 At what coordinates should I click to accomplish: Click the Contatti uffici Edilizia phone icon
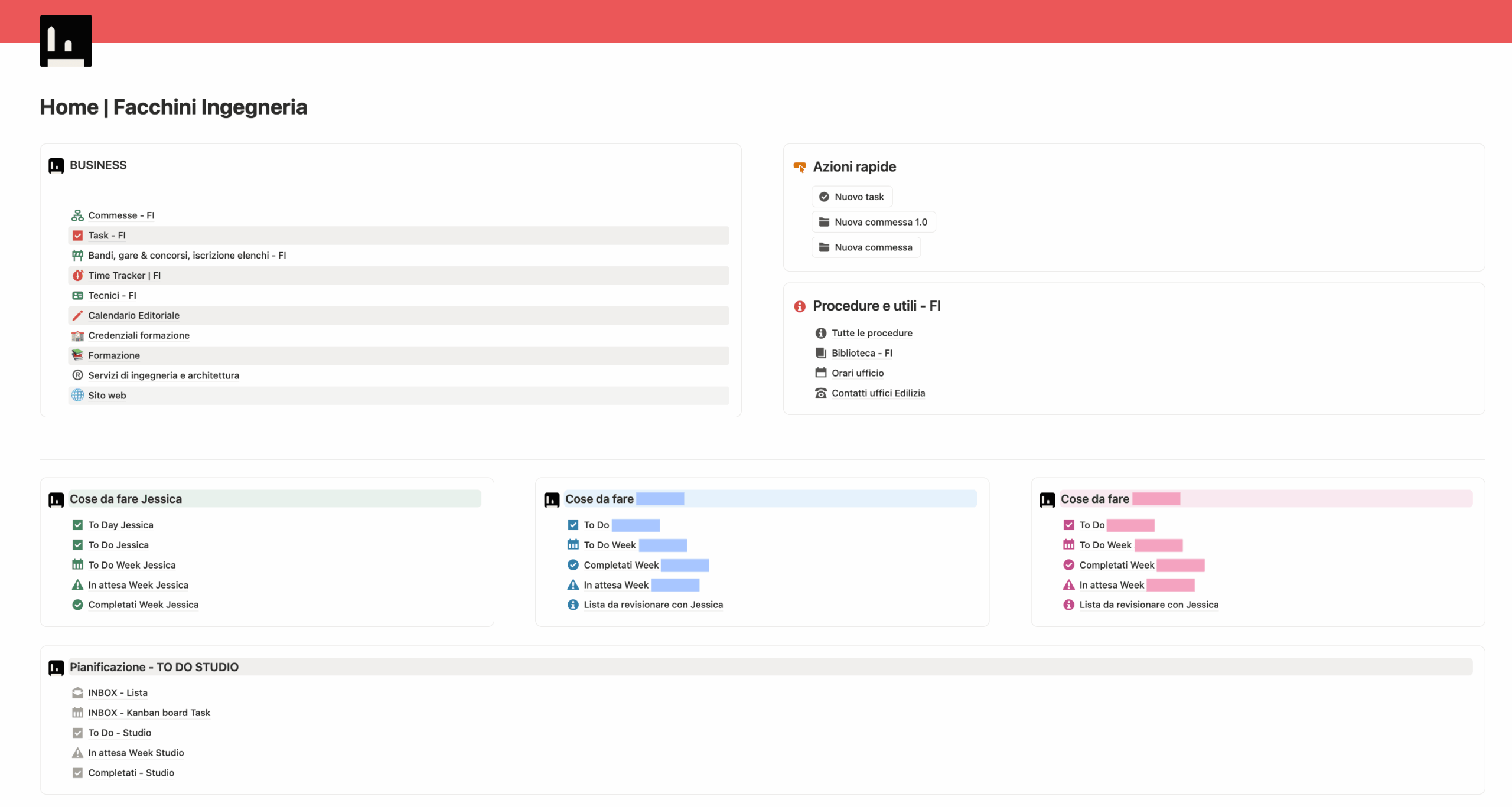coord(821,393)
